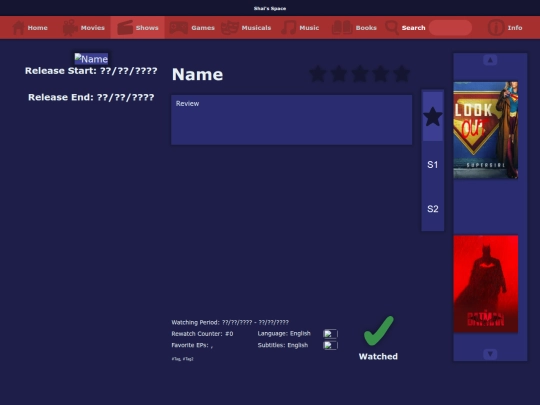The image size is (540, 405).
Task: Toggle the green Watched checkmark
Action: [x=378, y=331]
